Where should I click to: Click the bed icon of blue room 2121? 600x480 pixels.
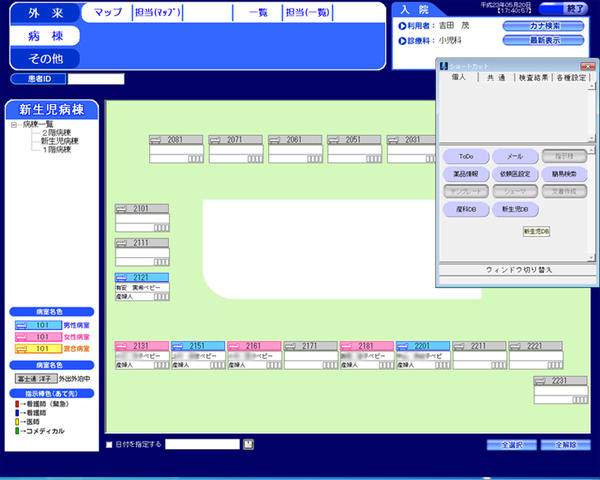tap(121, 278)
